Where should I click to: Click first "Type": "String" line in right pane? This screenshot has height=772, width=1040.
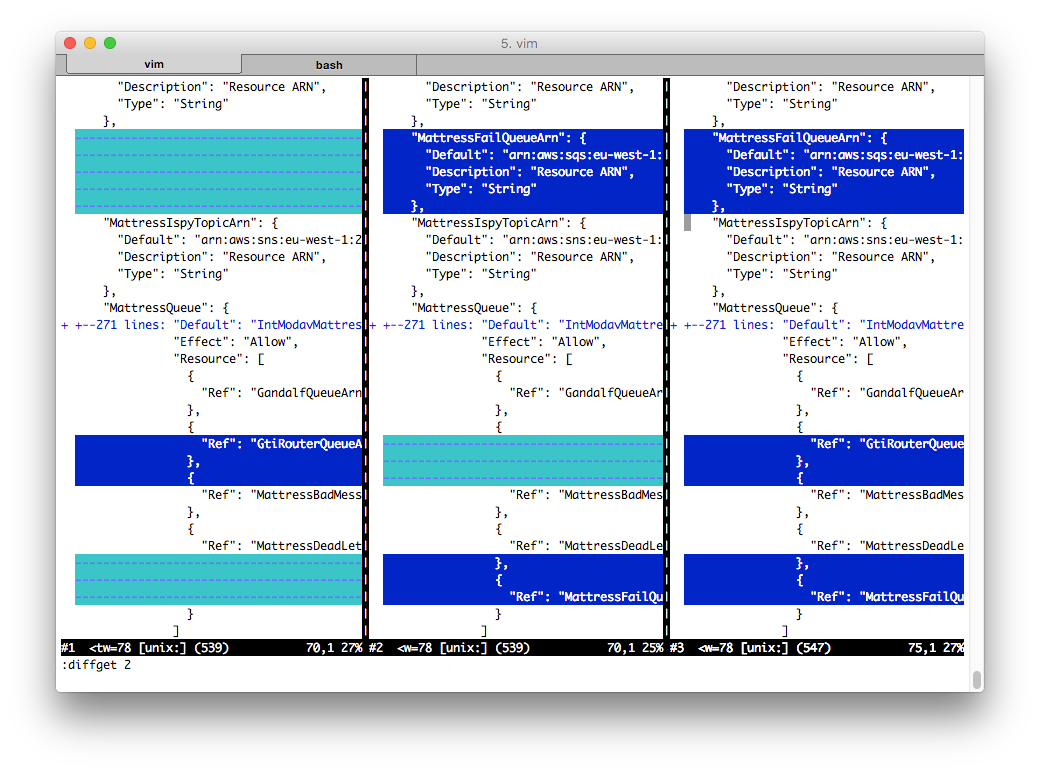point(782,104)
